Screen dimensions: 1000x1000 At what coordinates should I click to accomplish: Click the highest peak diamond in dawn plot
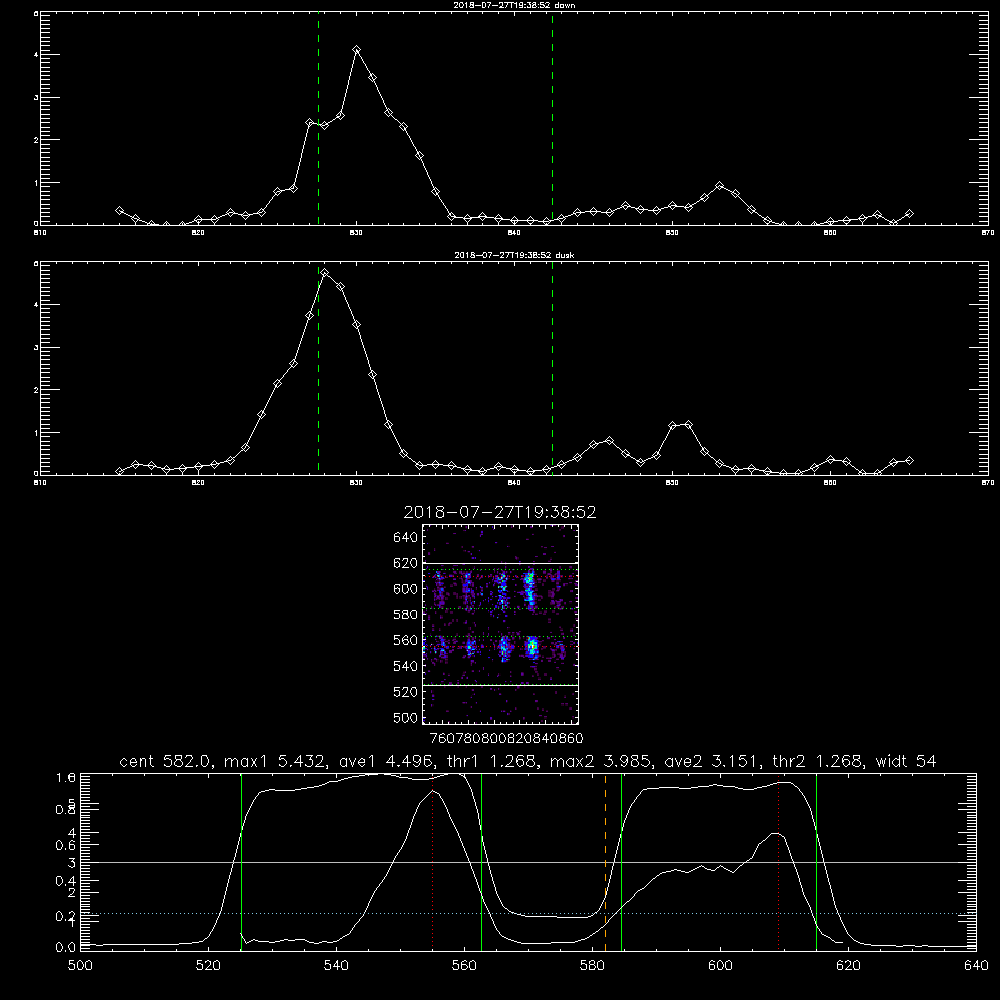[x=357, y=50]
